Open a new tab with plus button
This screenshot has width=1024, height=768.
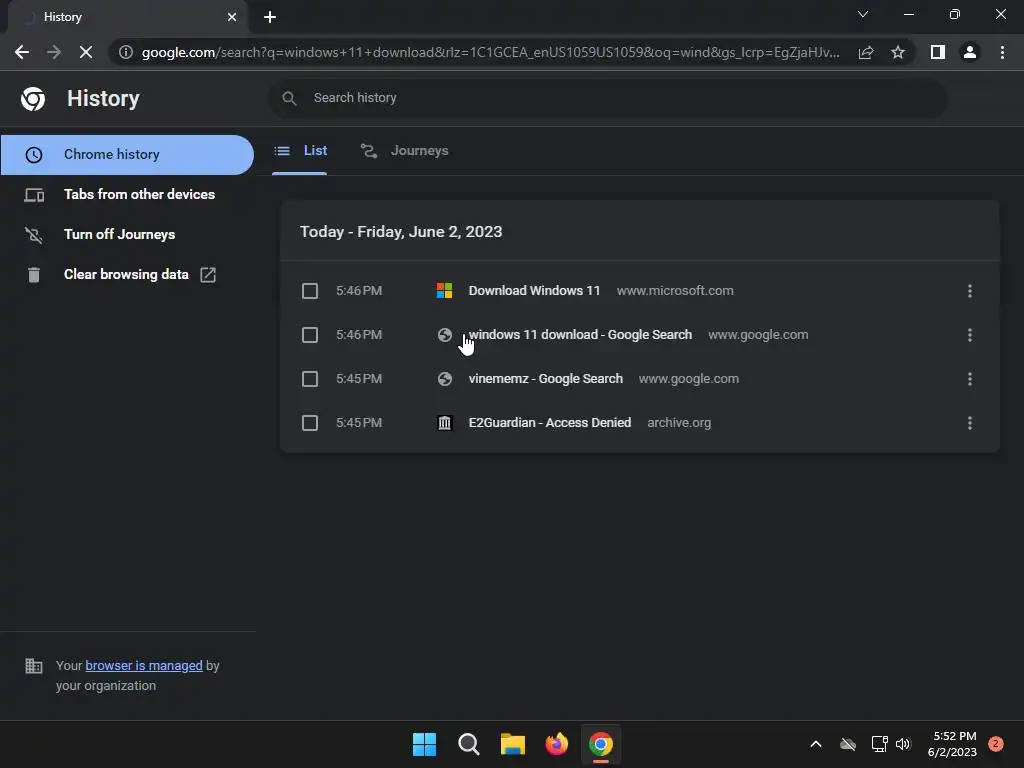click(x=270, y=17)
